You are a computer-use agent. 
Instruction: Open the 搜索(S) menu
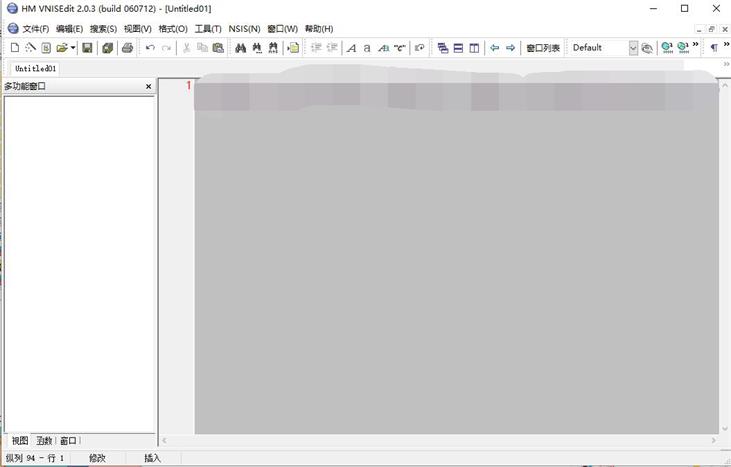point(103,29)
